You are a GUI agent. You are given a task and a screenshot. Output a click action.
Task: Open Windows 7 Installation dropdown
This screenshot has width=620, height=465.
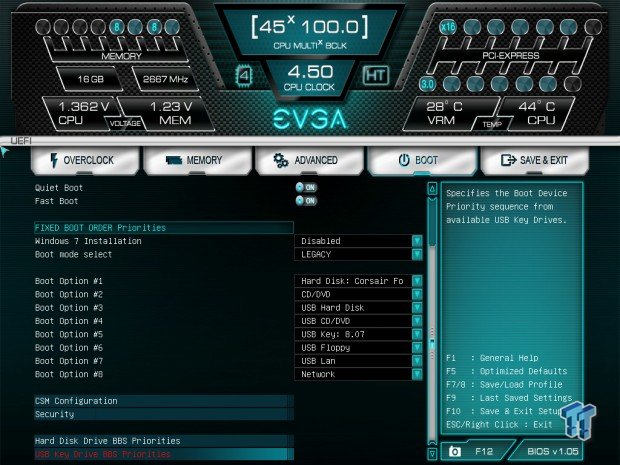pyautogui.click(x=358, y=241)
